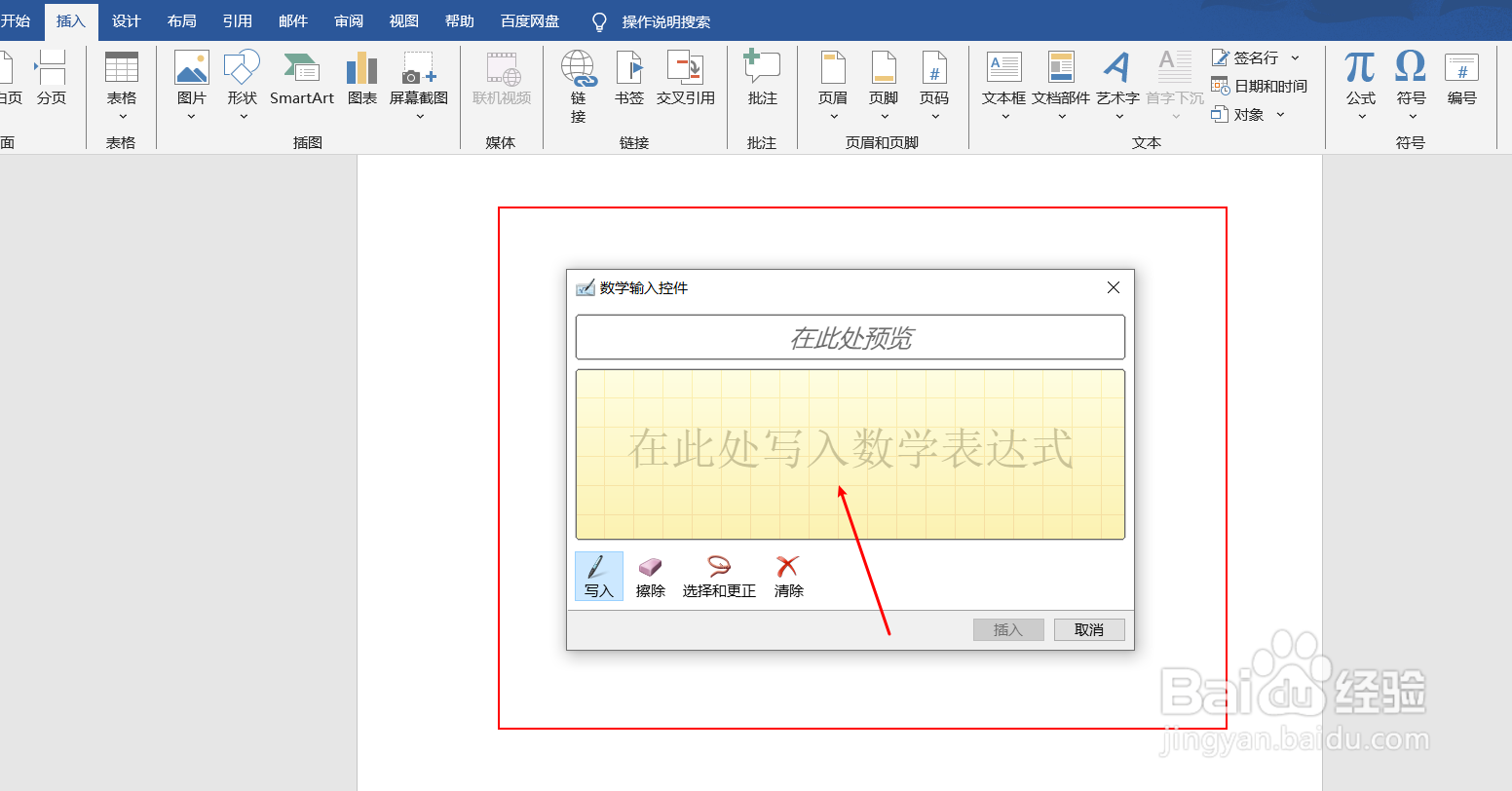Switch to the 擦除 eraser tool
The height and width of the screenshot is (791, 1512).
pyautogui.click(x=650, y=576)
